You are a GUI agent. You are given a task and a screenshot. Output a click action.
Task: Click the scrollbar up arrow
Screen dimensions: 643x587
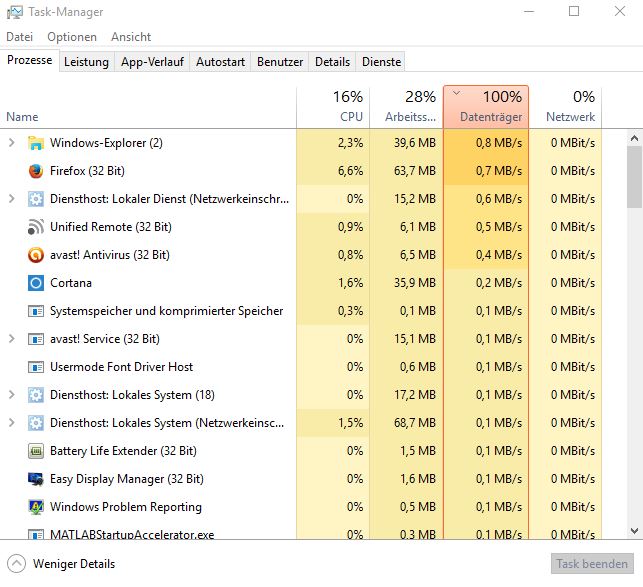coord(634,138)
